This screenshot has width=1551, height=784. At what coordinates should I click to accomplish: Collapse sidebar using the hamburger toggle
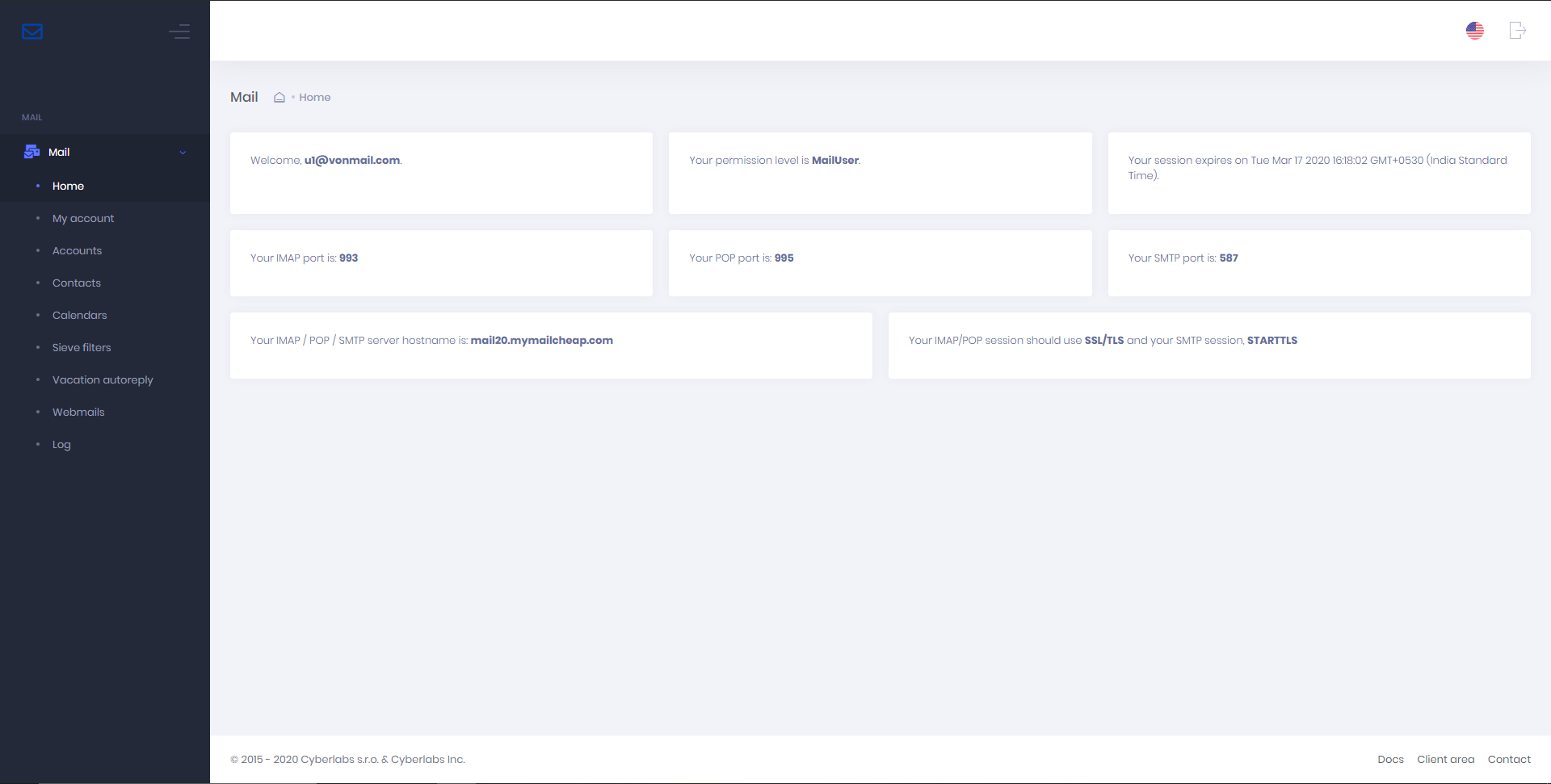(x=179, y=31)
